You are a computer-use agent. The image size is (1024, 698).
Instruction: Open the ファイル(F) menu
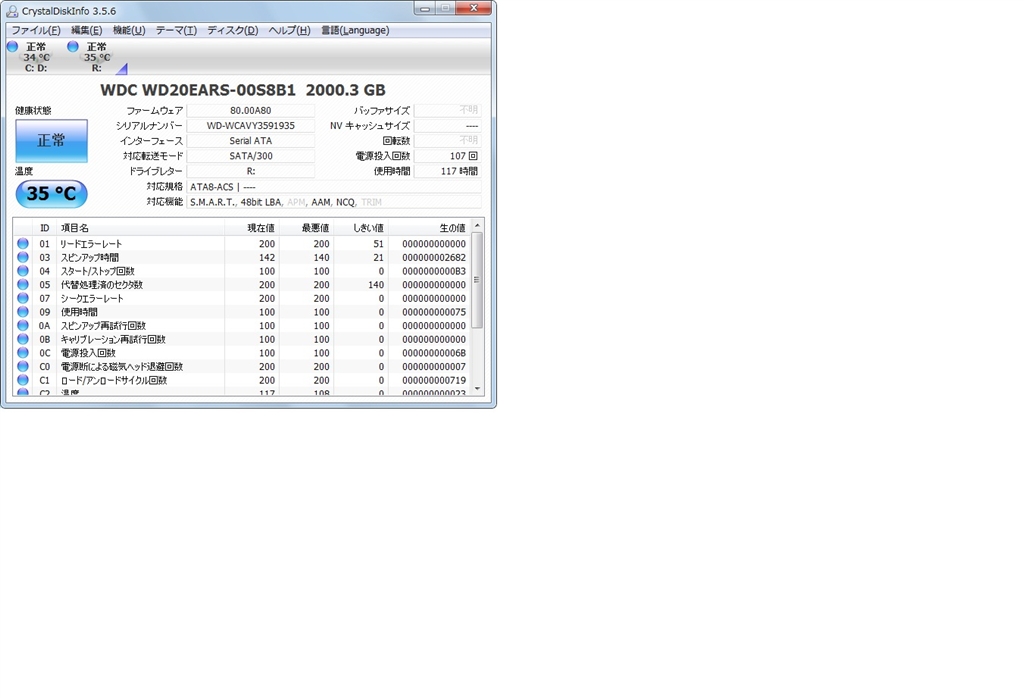click(36, 30)
